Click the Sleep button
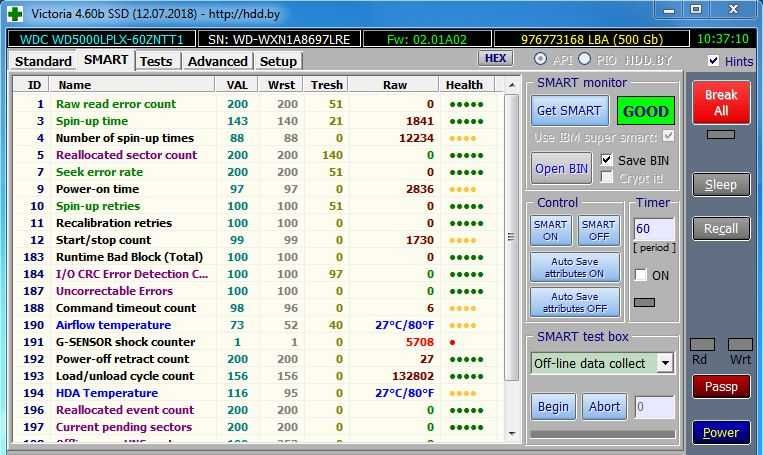Image resolution: width=763 pixels, height=455 pixels. [x=721, y=185]
